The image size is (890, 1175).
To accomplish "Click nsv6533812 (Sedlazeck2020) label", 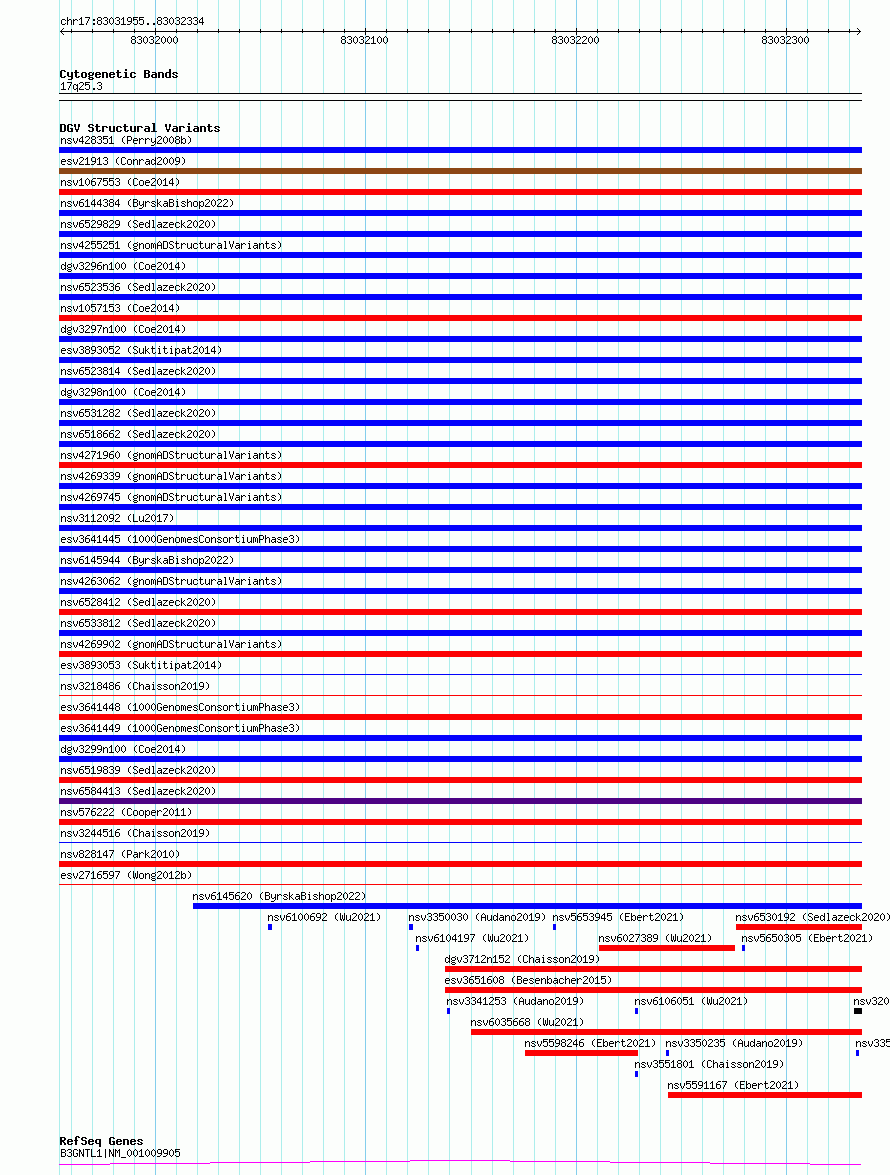I will point(138,623).
